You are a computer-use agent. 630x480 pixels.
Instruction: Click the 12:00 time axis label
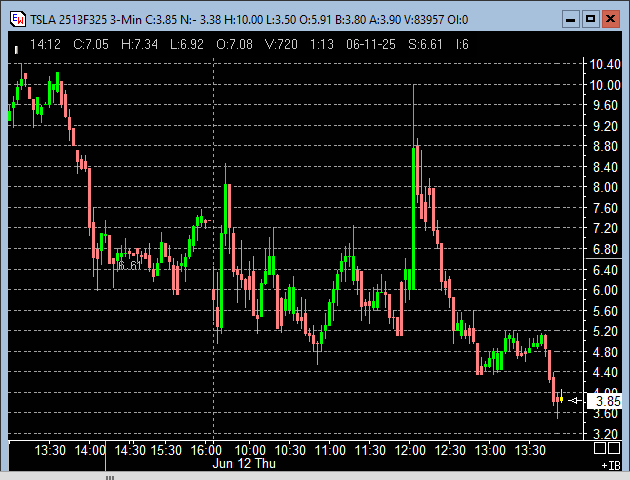410,450
